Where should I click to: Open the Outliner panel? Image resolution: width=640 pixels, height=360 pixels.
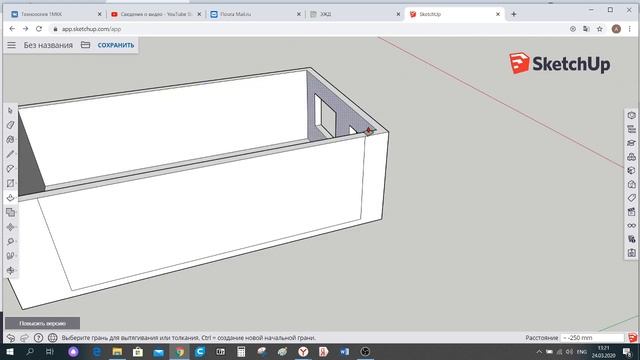point(631,129)
